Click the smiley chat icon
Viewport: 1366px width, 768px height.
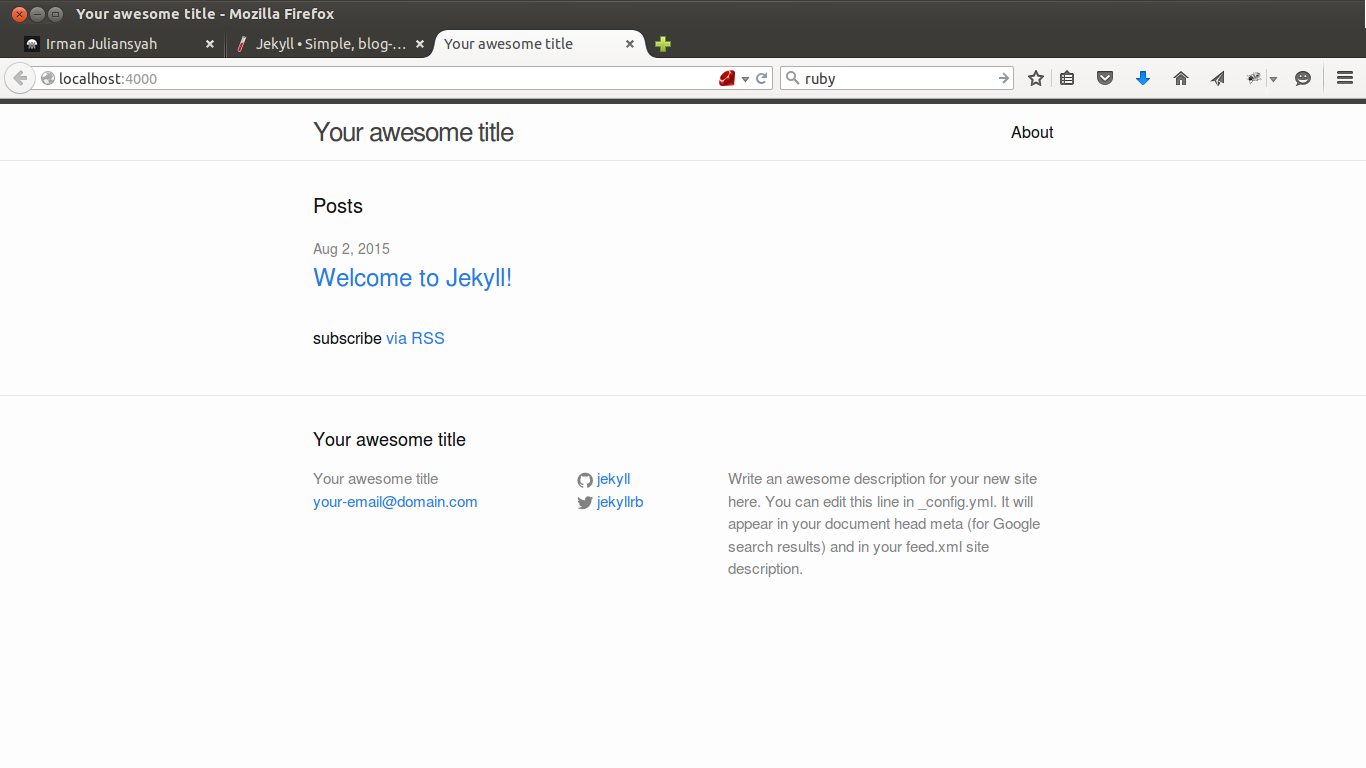pyautogui.click(x=1303, y=78)
